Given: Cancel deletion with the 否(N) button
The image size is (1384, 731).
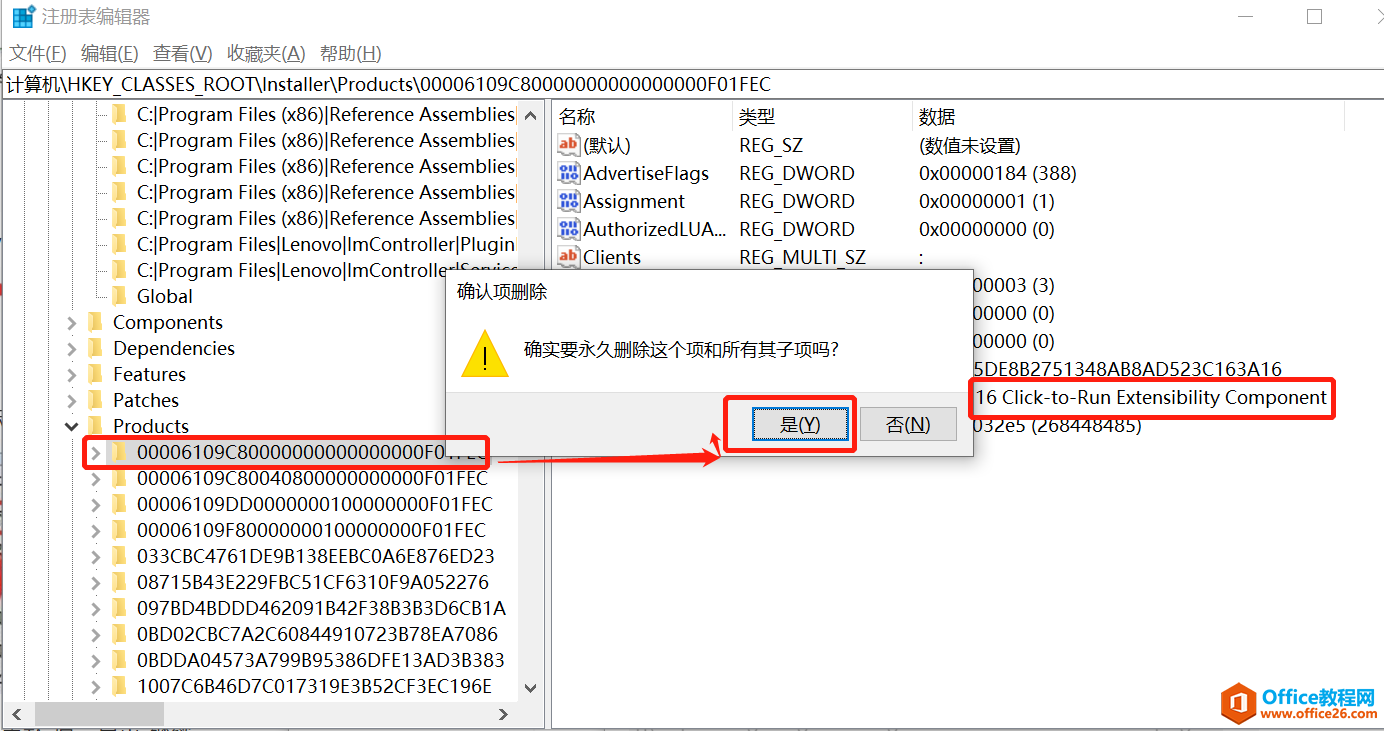Looking at the screenshot, I should (908, 425).
